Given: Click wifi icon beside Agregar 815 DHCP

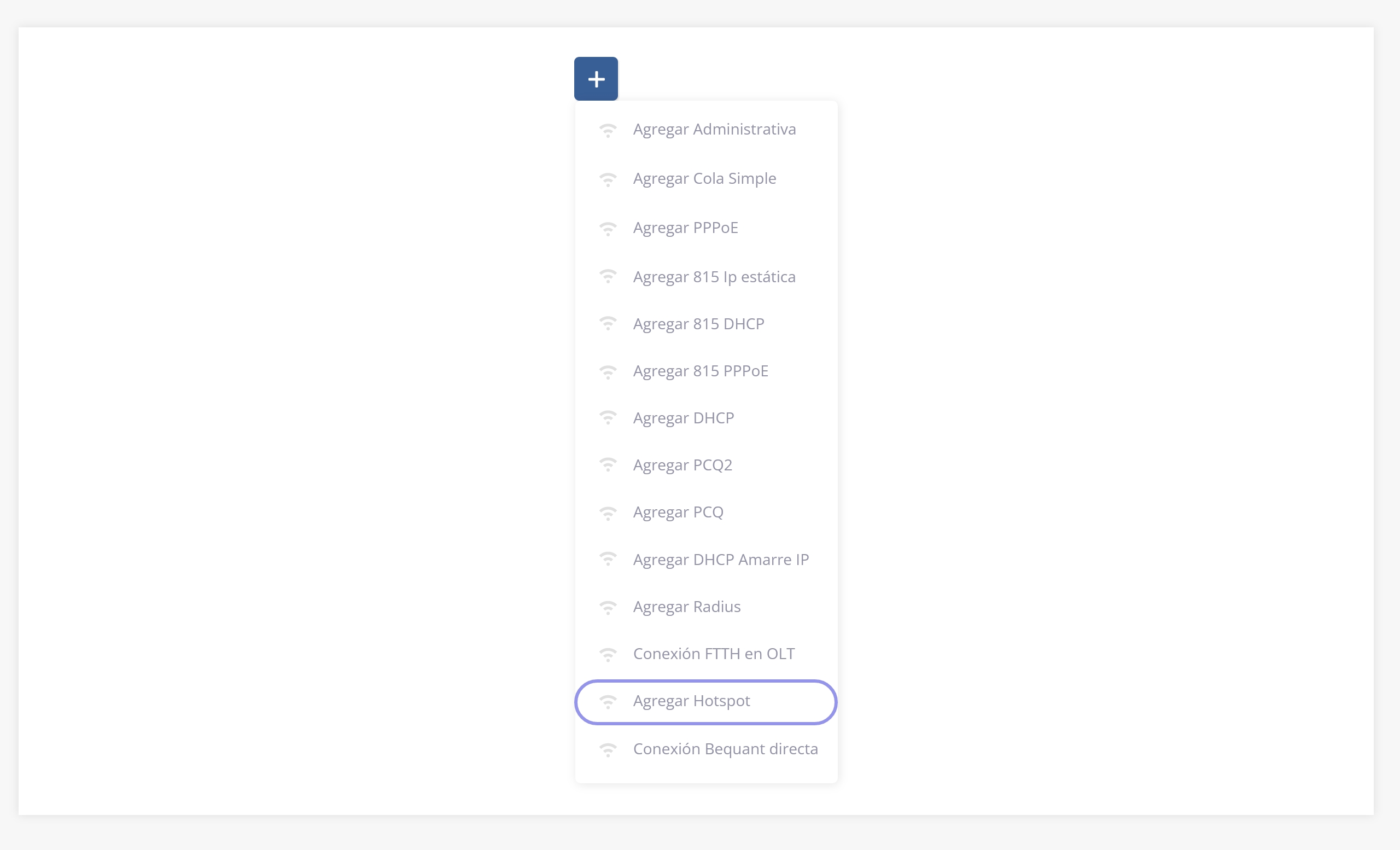Looking at the screenshot, I should click(x=608, y=324).
